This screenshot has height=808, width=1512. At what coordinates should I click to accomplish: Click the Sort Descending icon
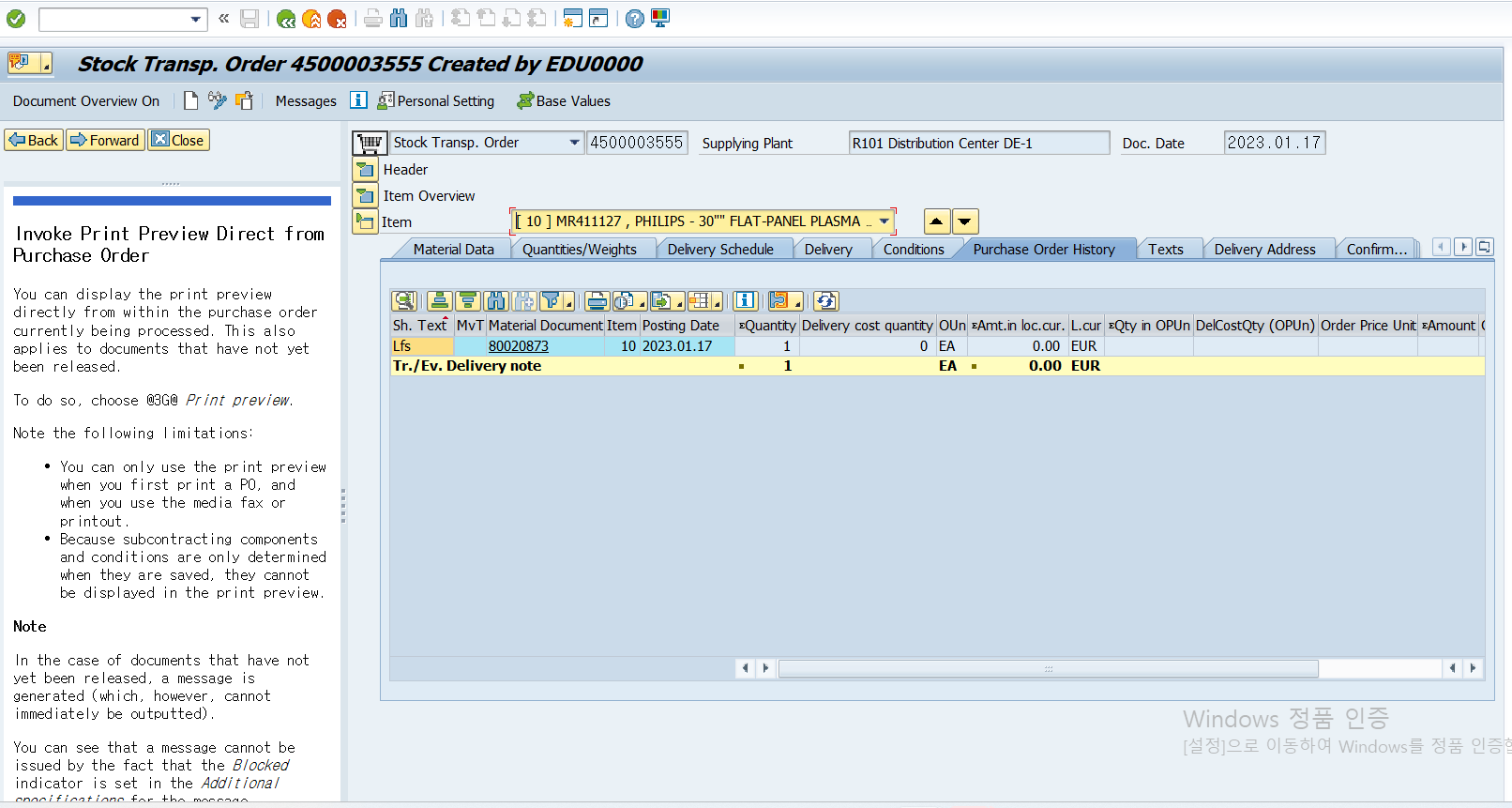[467, 300]
